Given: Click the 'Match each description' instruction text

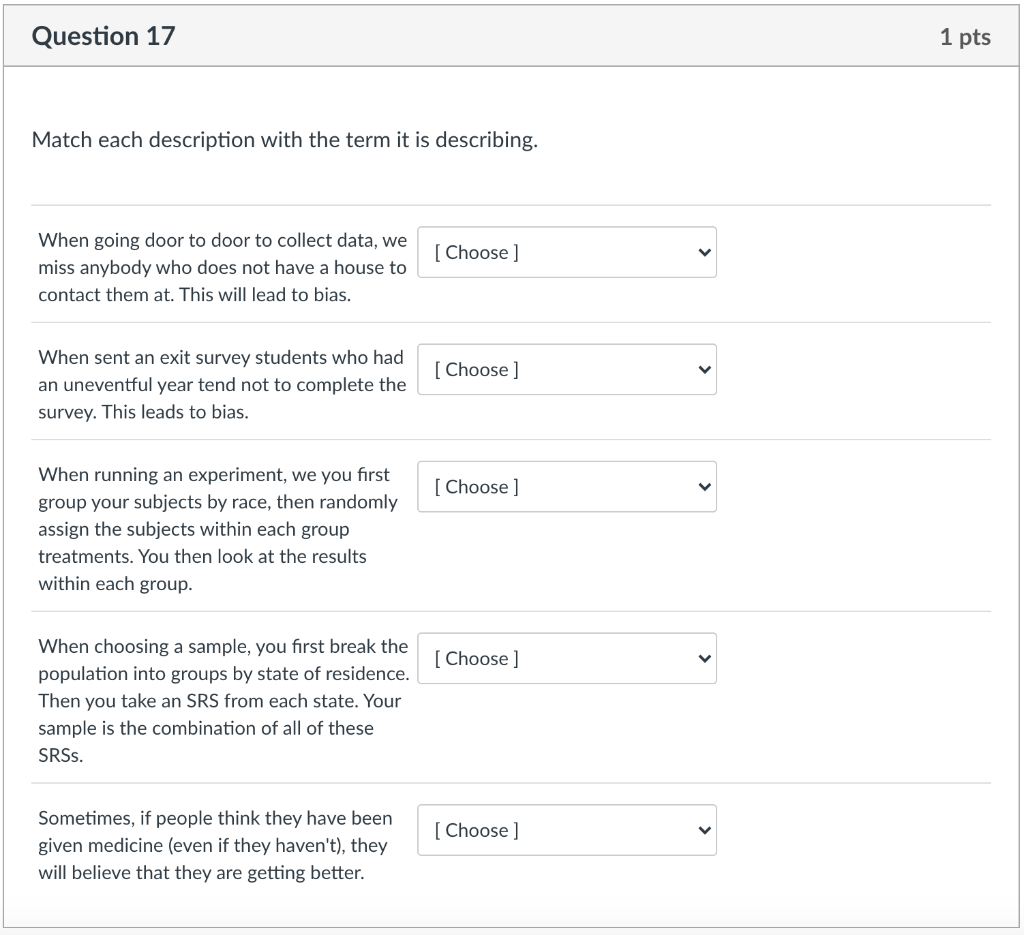Looking at the screenshot, I should (x=284, y=140).
